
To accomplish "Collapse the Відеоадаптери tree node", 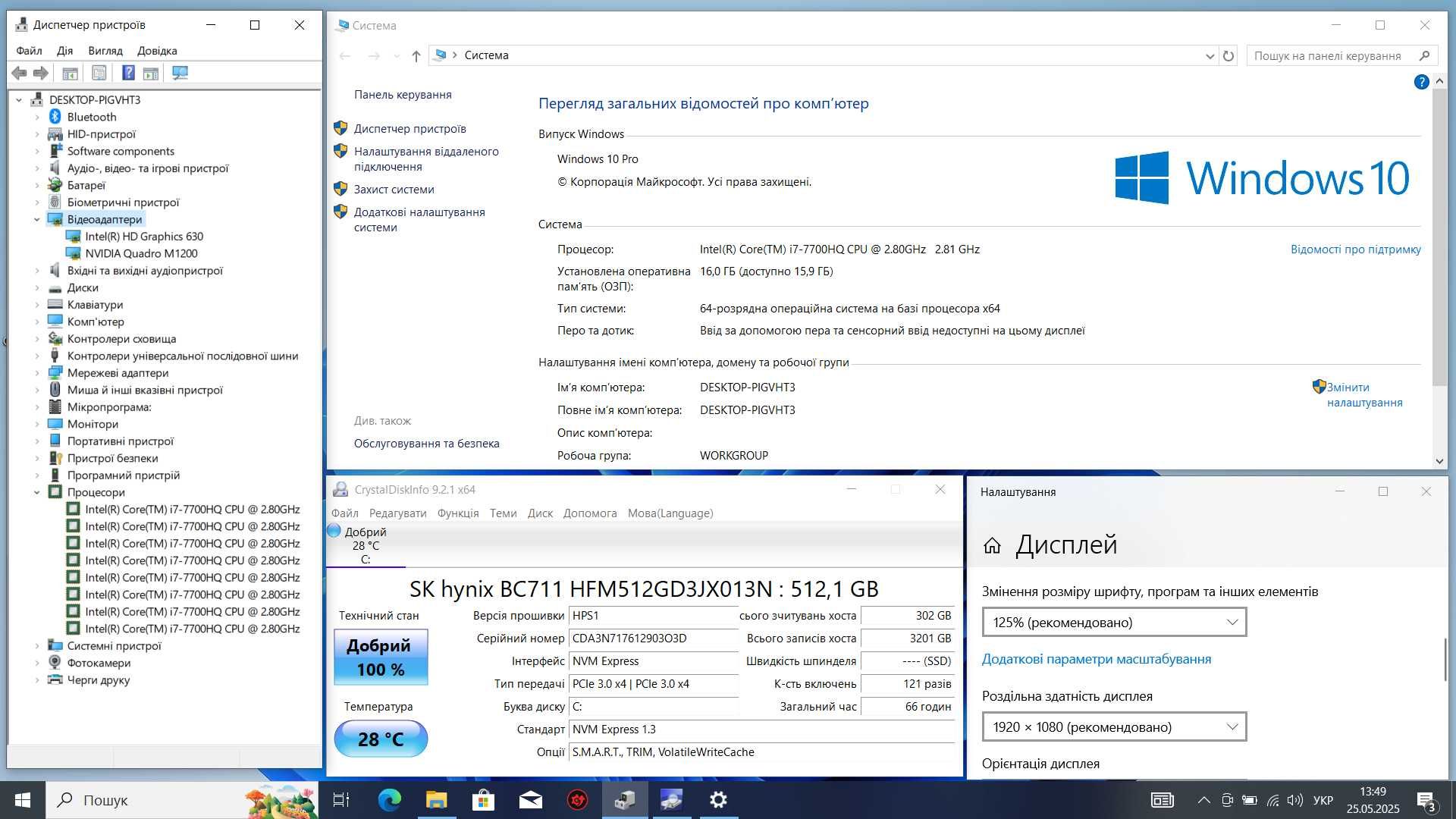I will [36, 219].
